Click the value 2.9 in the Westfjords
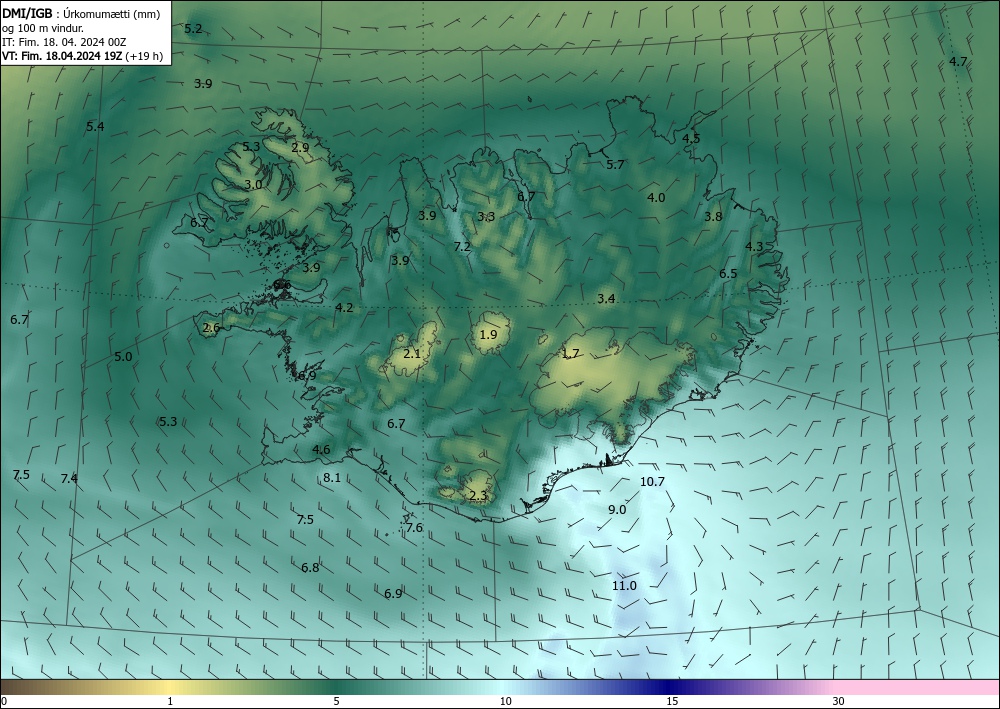Screen dimensions: 1000x709 pos(300,147)
